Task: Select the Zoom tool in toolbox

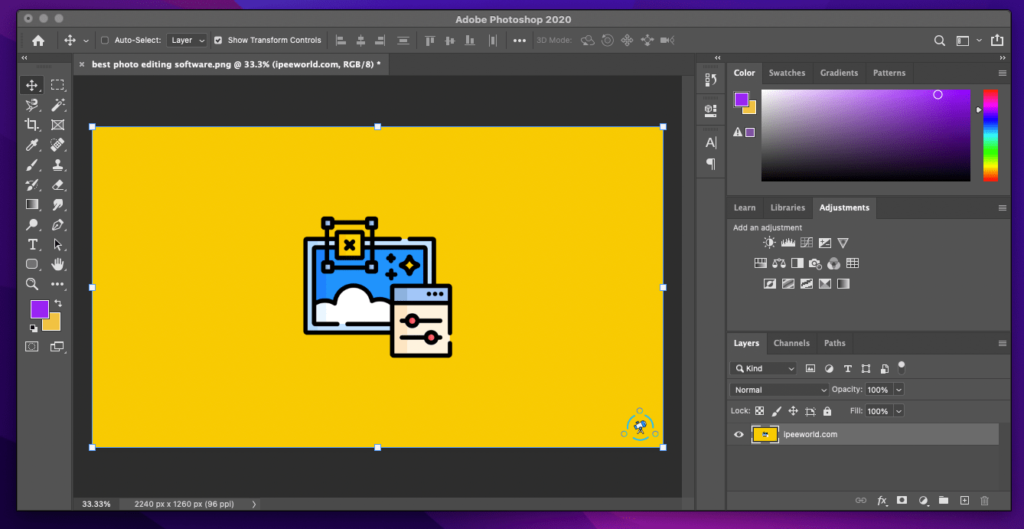Action: 31,284
